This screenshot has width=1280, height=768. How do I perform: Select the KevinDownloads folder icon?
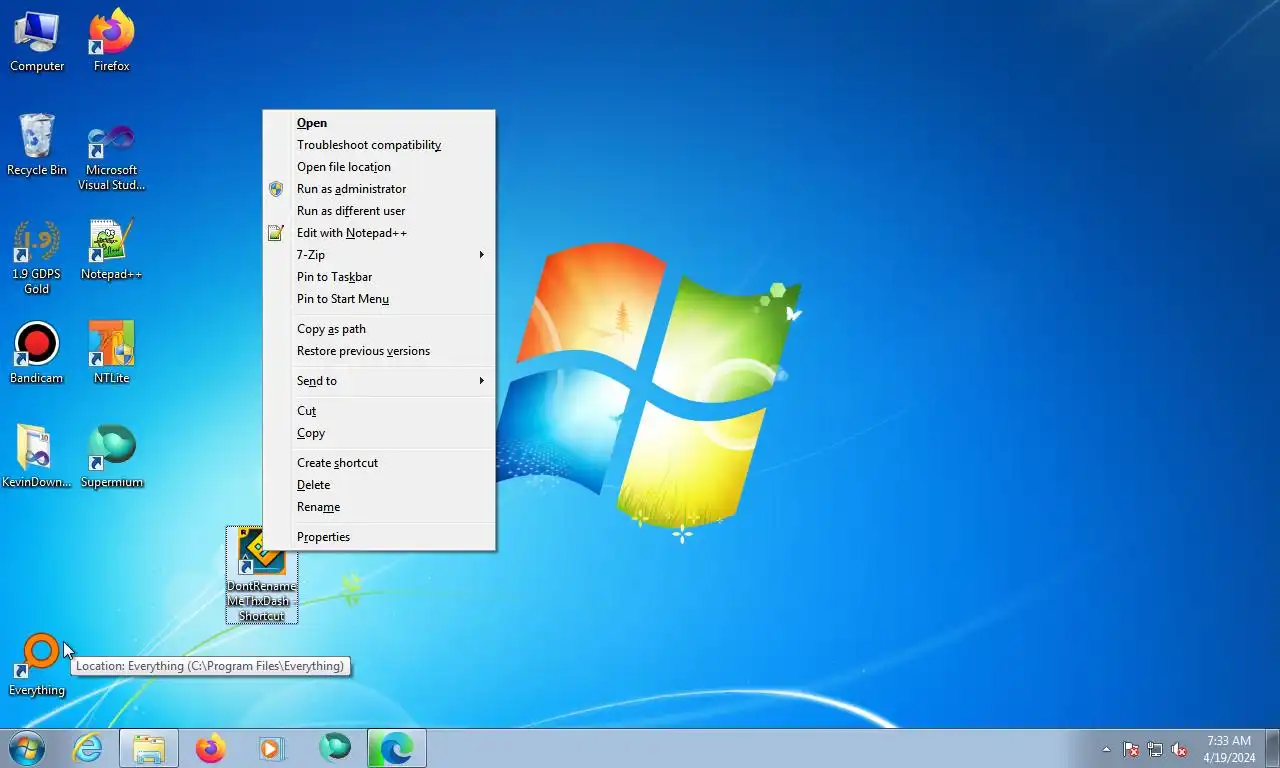37,457
